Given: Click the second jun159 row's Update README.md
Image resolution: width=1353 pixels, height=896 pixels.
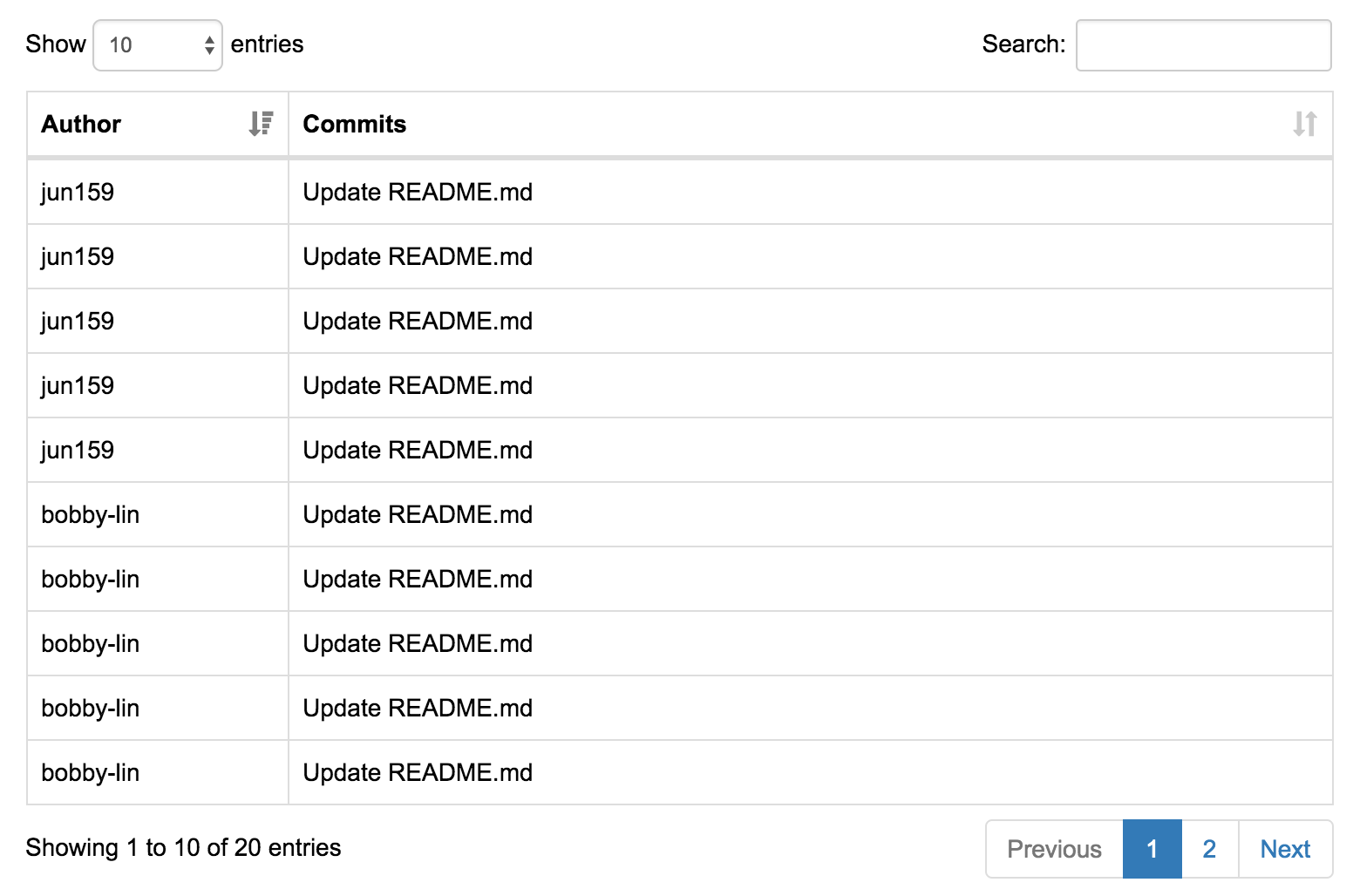Looking at the screenshot, I should (x=418, y=256).
